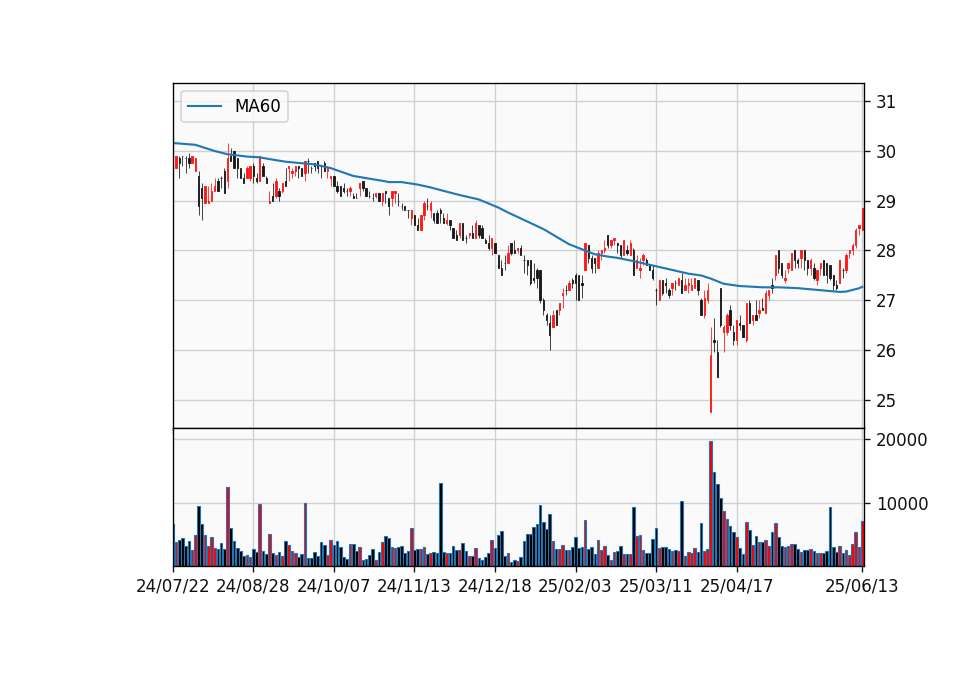Image resolution: width=960 pixels, height=690 pixels.
Task: Click the 25/04/17 date label
Action: click(x=737, y=586)
